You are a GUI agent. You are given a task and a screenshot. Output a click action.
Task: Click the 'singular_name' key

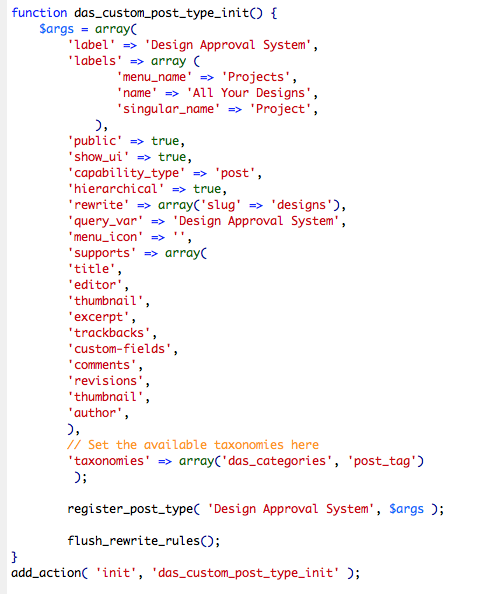pyautogui.click(x=168, y=109)
